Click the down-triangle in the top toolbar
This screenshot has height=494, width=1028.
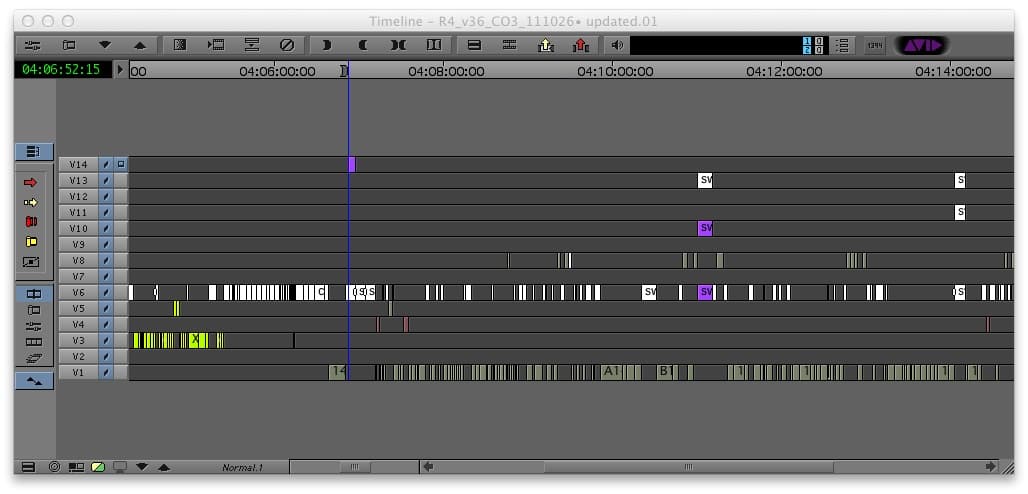tap(104, 45)
